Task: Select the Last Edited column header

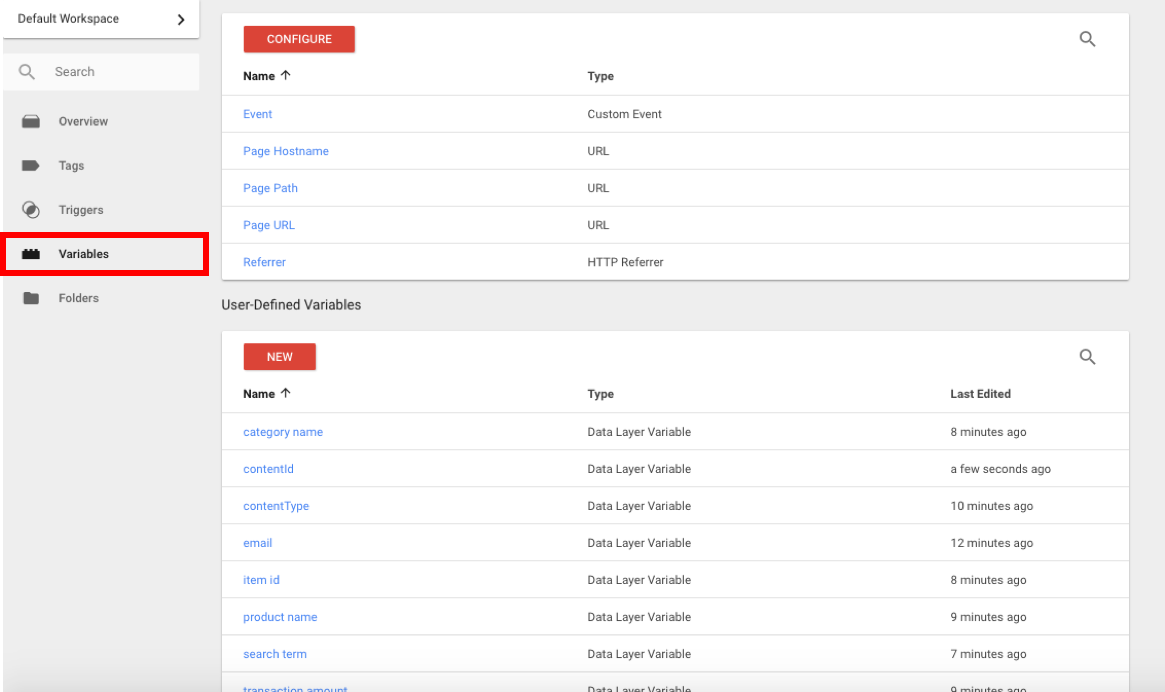Action: (980, 394)
